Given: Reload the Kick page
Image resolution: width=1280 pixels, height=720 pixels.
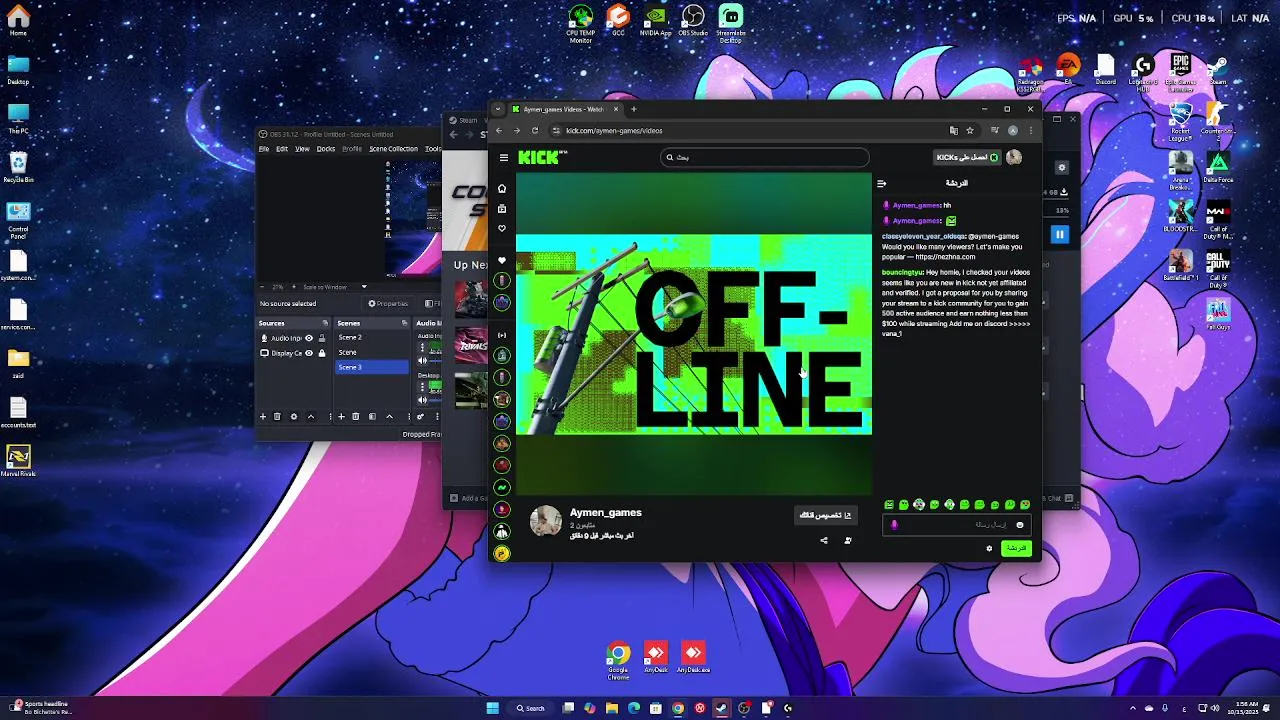Looking at the screenshot, I should point(535,130).
